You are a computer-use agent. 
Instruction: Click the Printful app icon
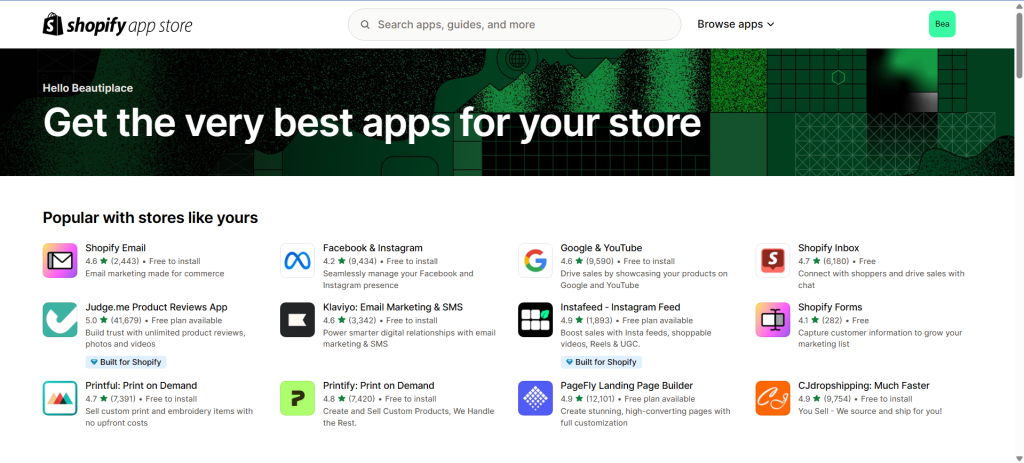pyautogui.click(x=60, y=397)
